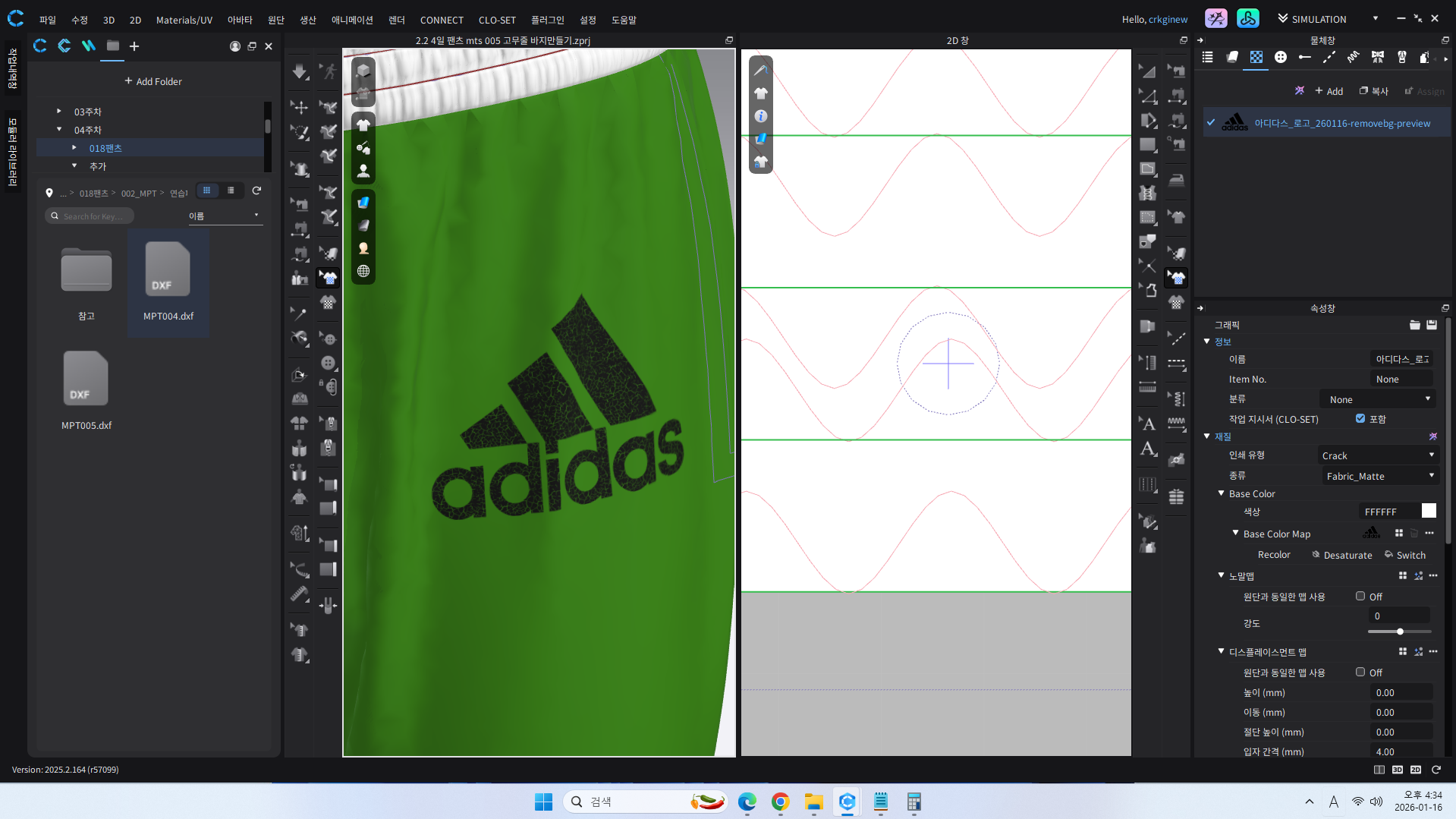This screenshot has height=819, width=1456.
Task: Click the globe icon in 3D viewport toolbar
Action: 363,272
